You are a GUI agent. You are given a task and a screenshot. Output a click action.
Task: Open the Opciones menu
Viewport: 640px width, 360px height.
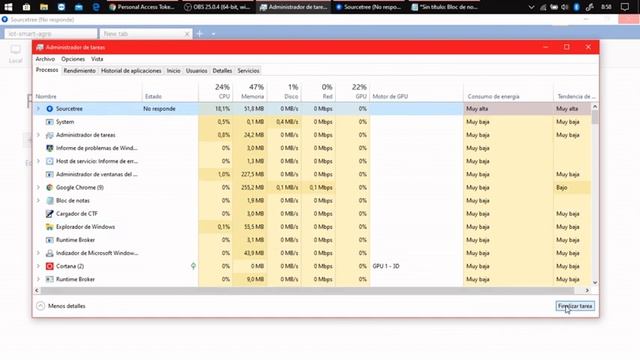click(x=73, y=59)
